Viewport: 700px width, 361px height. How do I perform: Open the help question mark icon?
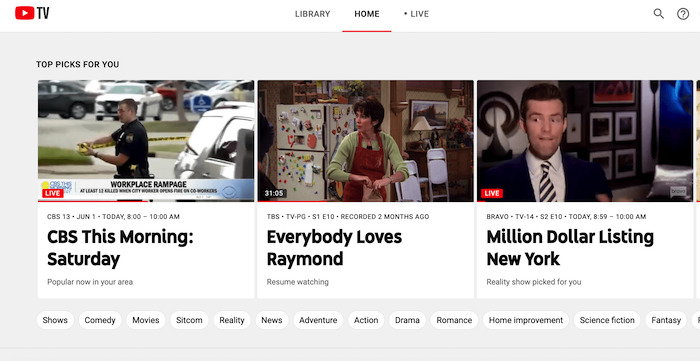(x=683, y=14)
